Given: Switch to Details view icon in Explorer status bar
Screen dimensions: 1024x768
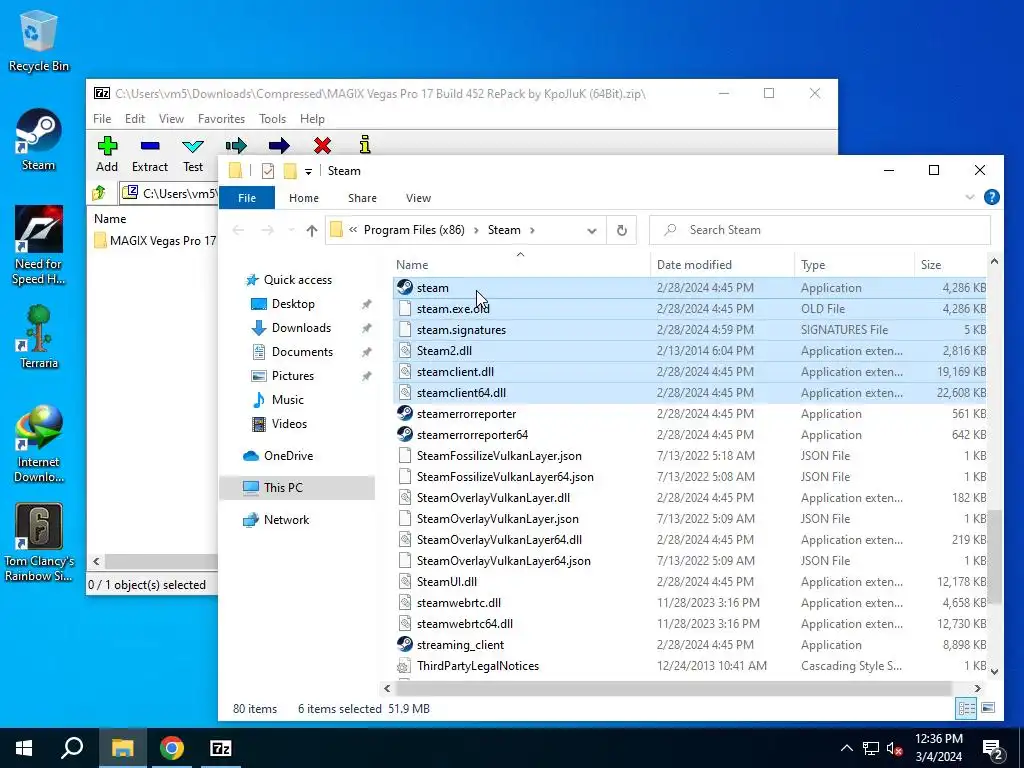Looking at the screenshot, I should point(967,709).
